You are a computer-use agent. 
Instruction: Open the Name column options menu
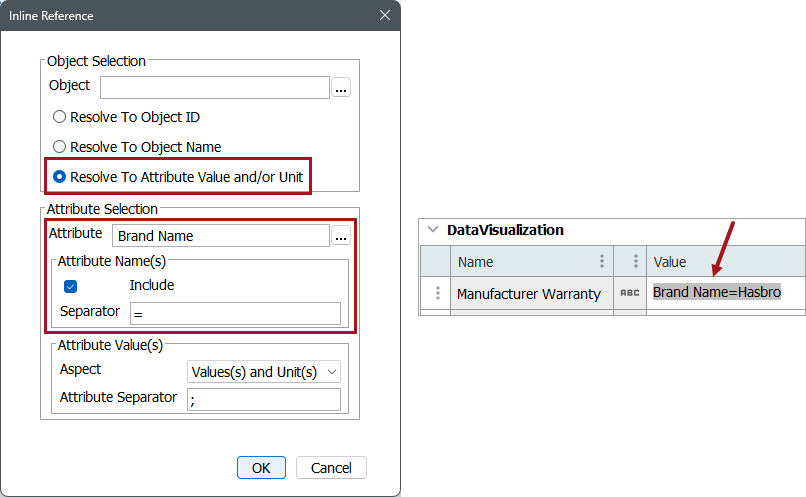[601, 261]
